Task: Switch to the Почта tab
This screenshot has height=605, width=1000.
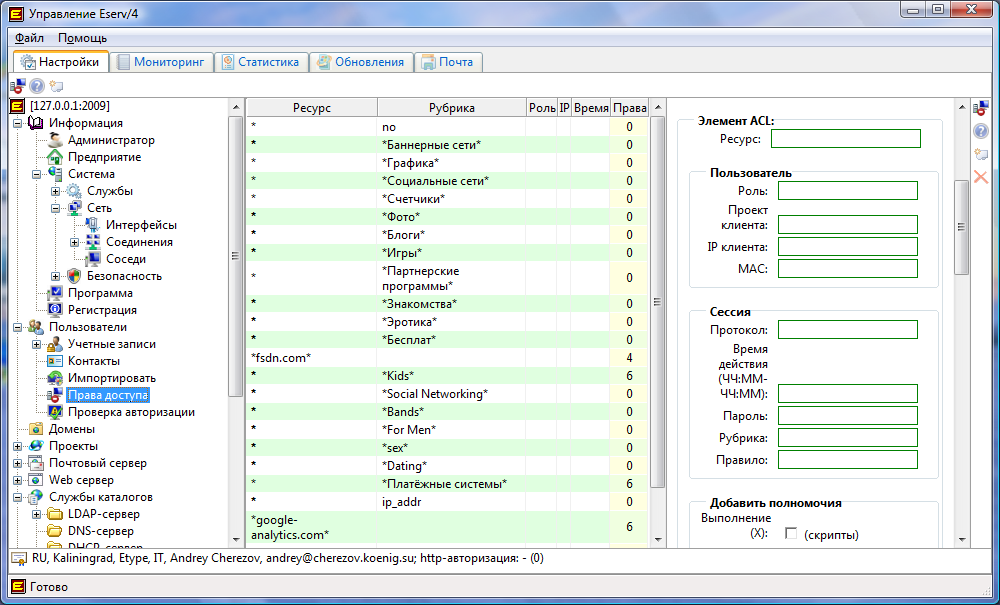Action: [x=448, y=62]
